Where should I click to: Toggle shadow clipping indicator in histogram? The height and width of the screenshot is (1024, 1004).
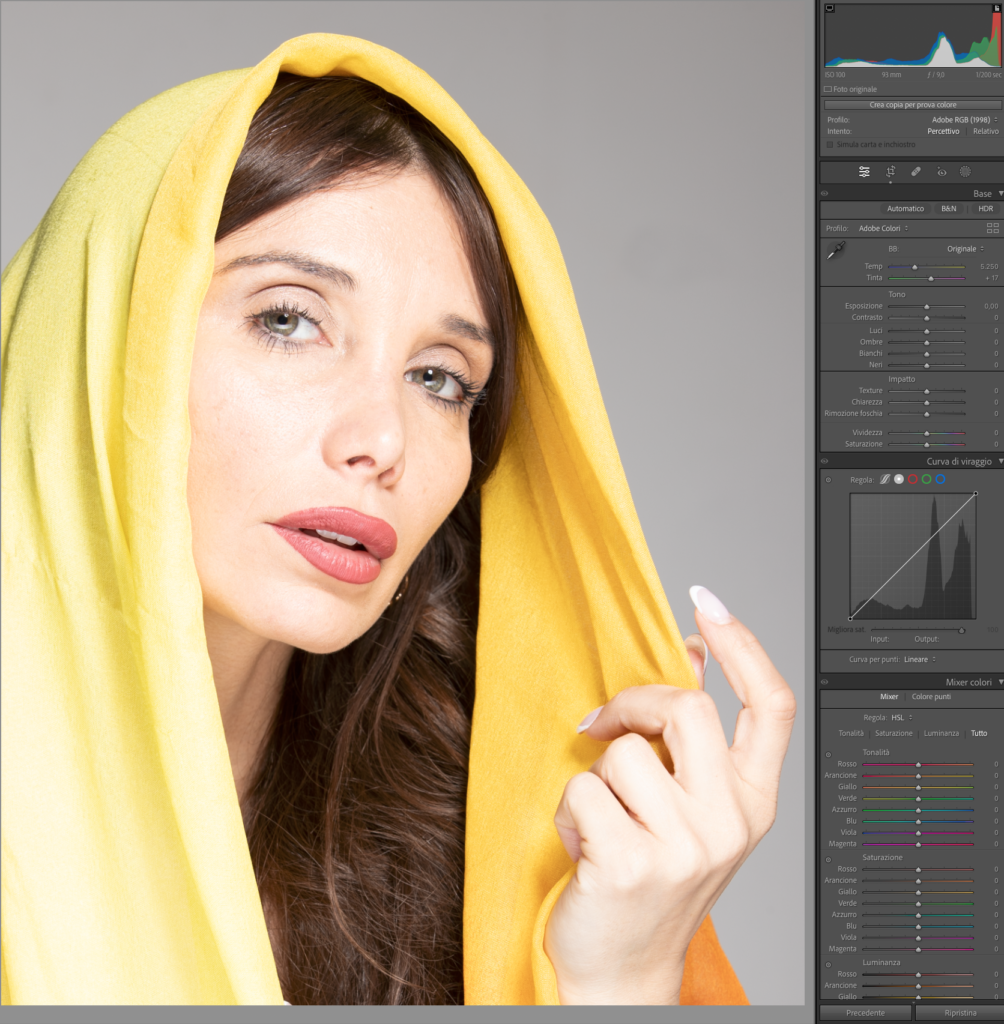pyautogui.click(x=830, y=8)
